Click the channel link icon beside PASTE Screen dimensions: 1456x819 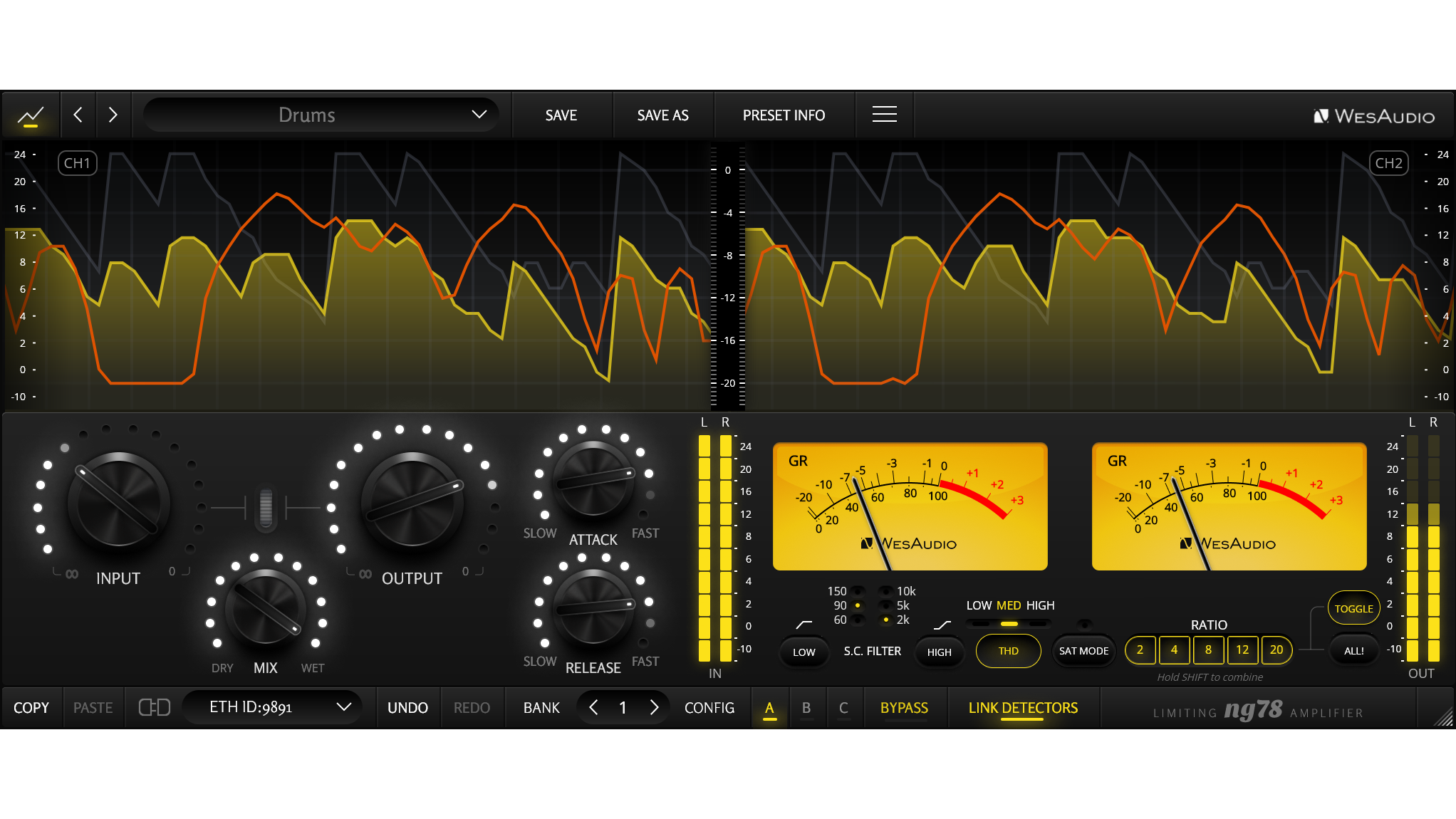pos(154,707)
